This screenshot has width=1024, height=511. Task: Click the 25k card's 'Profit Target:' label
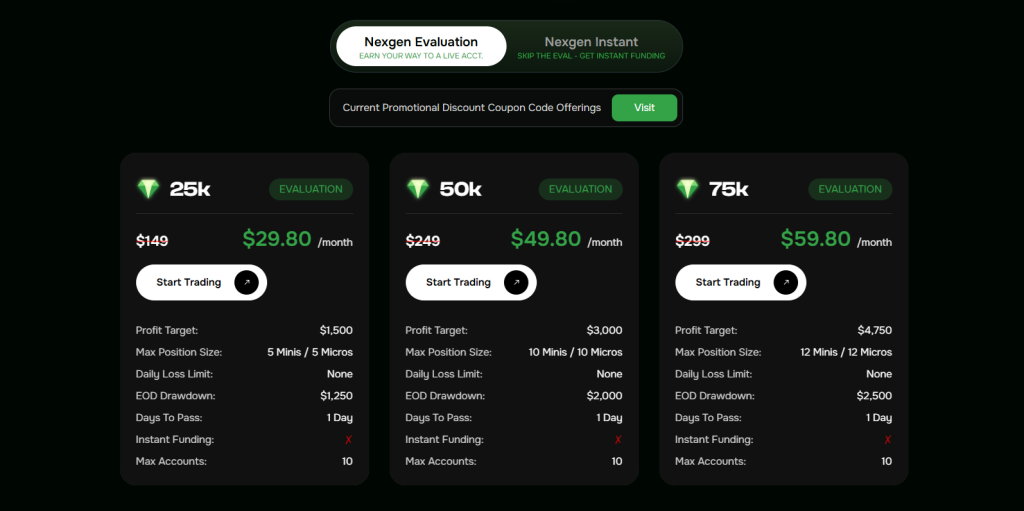click(x=167, y=331)
